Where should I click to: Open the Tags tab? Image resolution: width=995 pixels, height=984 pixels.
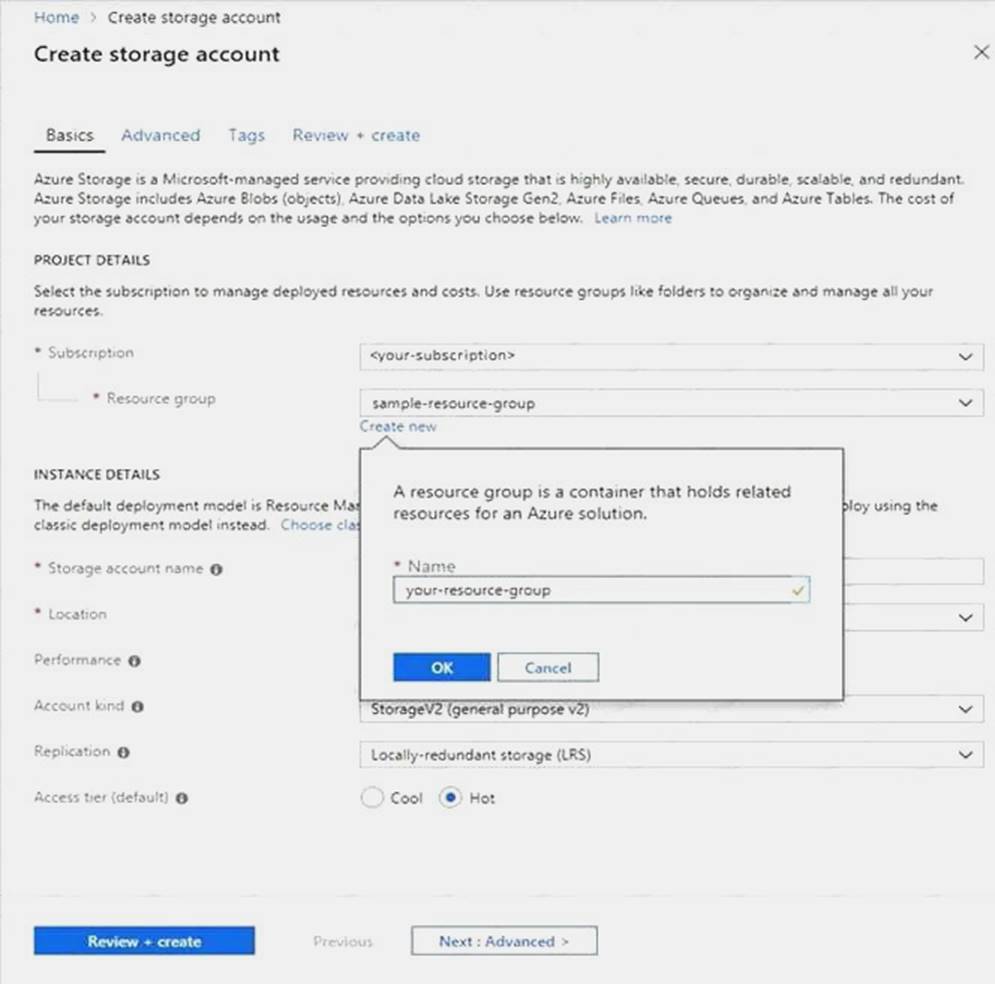click(246, 135)
